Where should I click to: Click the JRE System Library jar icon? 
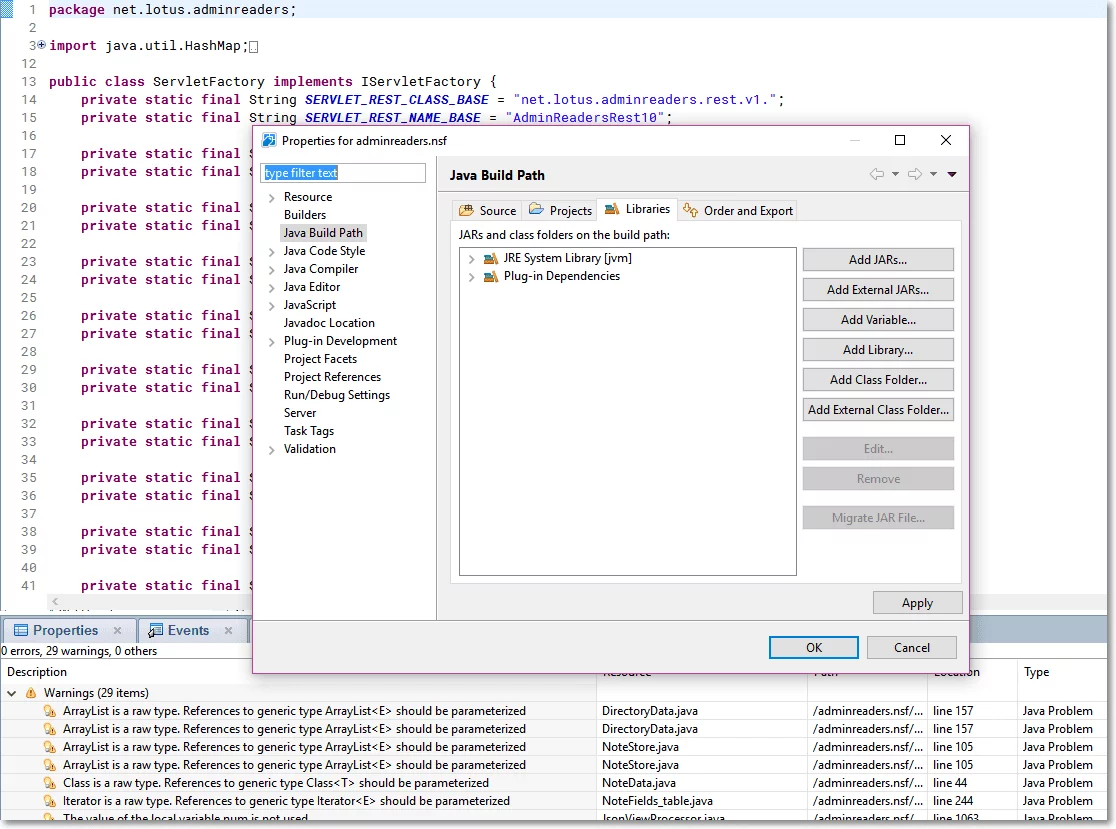[490, 258]
